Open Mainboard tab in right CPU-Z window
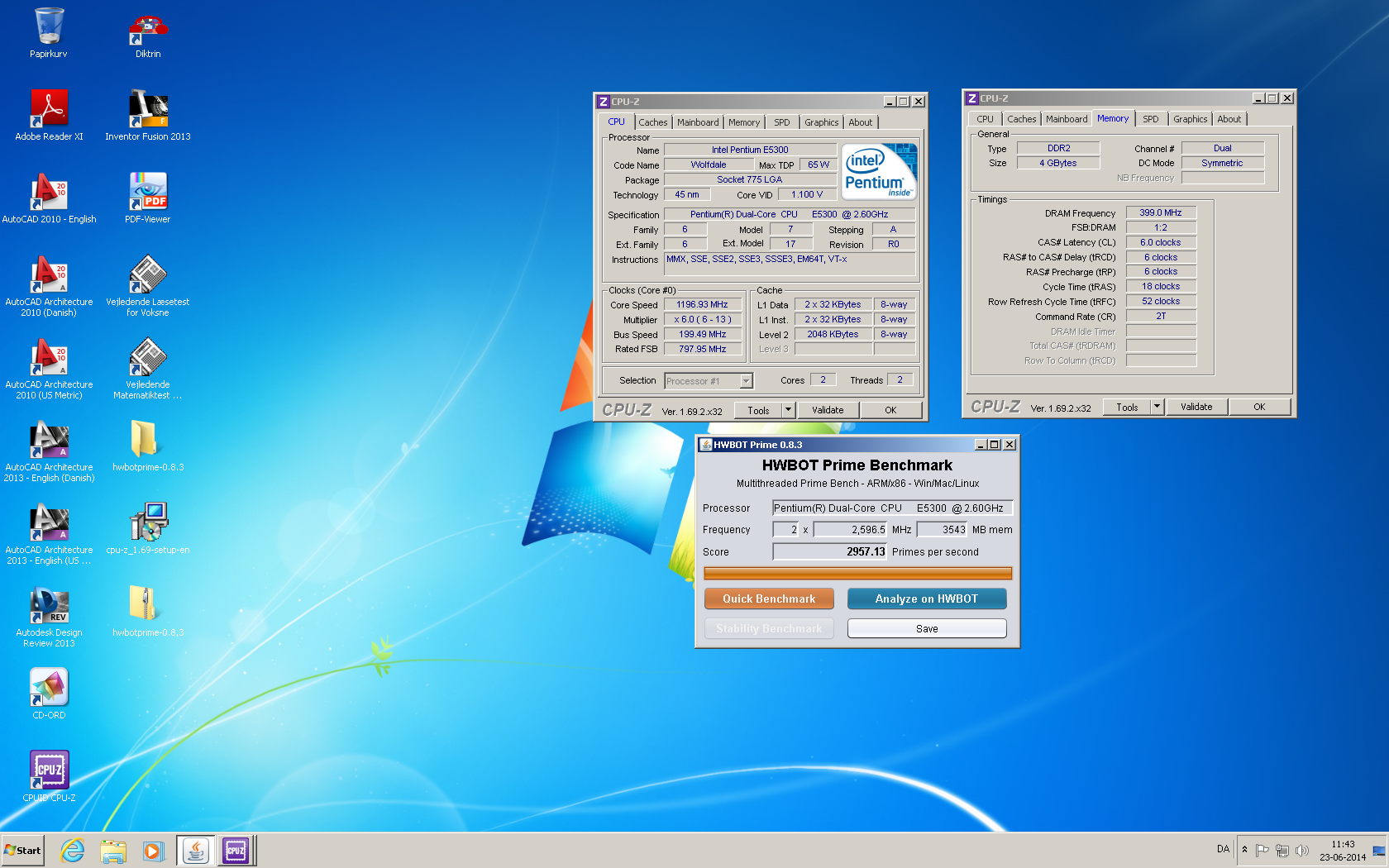Viewport: 1389px width, 868px height. coord(1067,119)
